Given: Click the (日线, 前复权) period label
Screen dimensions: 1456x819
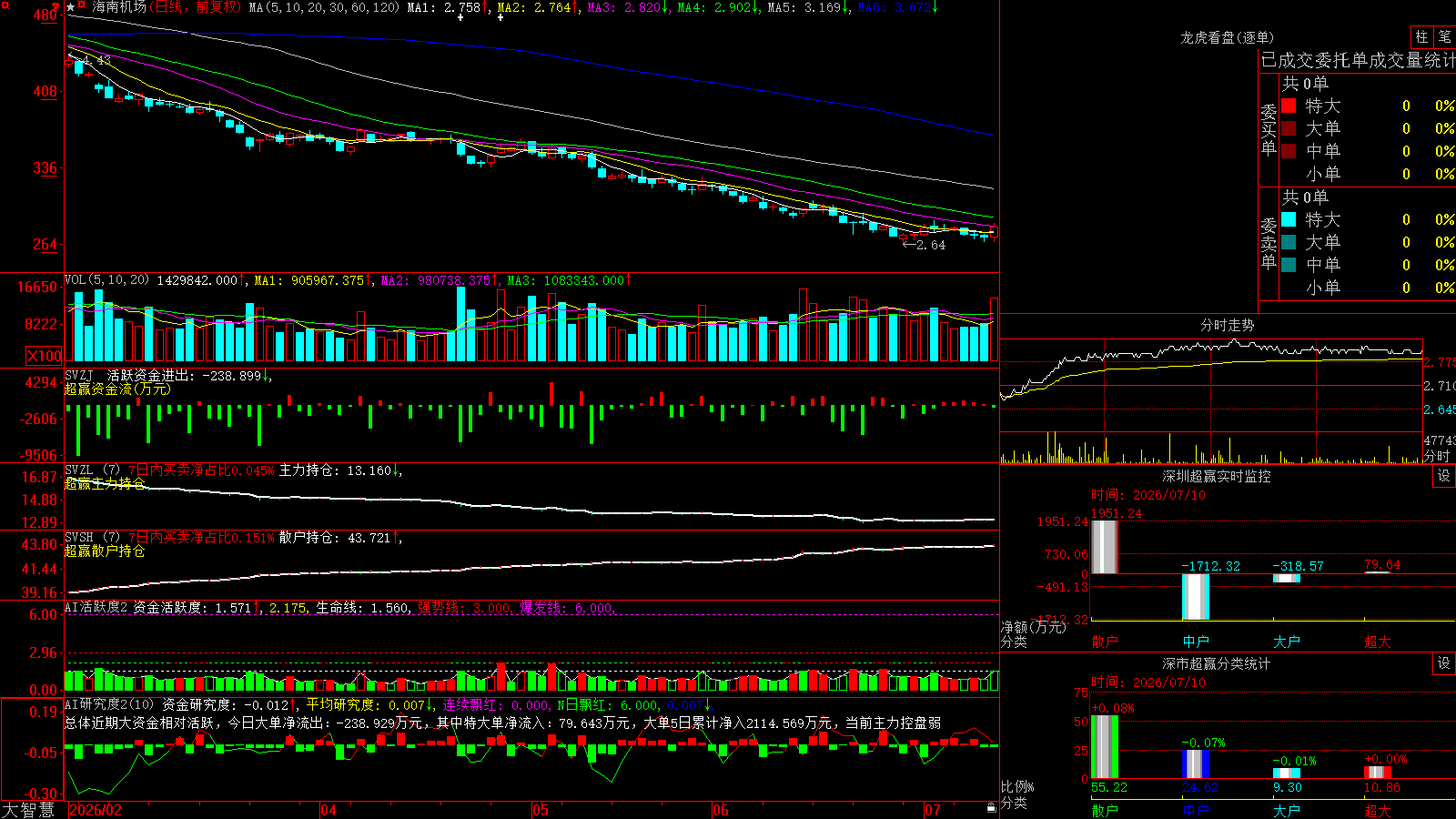Looking at the screenshot, I should pos(196,7).
